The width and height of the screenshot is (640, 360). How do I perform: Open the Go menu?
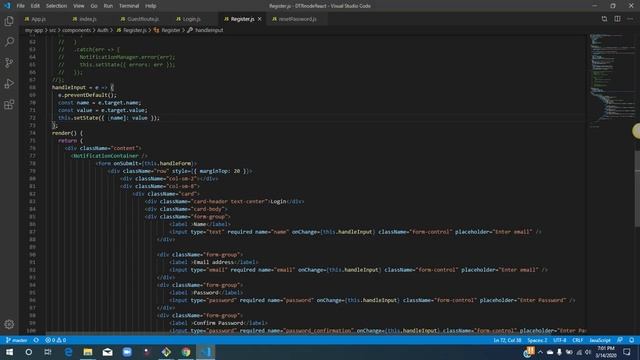point(94,6)
